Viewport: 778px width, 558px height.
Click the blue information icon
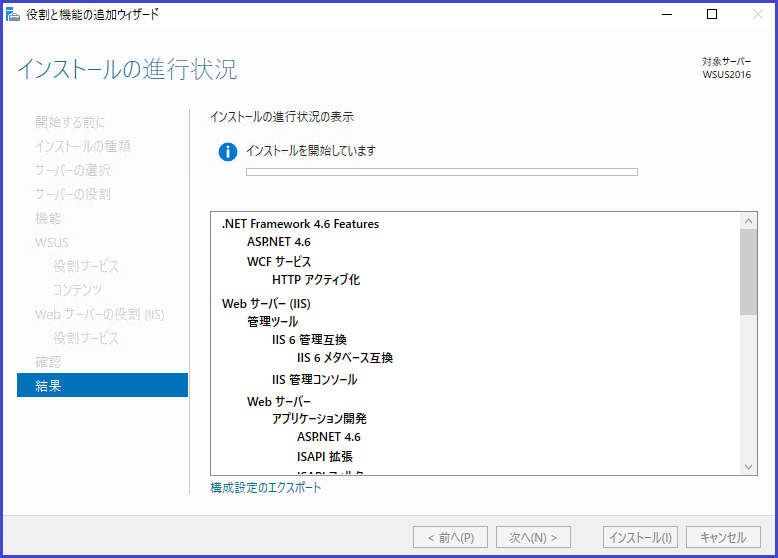(x=228, y=151)
